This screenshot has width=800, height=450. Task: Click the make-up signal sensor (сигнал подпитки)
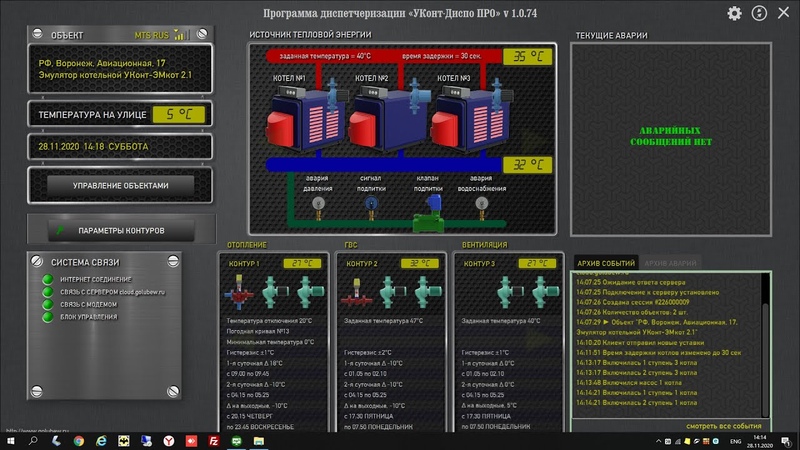pos(371,208)
